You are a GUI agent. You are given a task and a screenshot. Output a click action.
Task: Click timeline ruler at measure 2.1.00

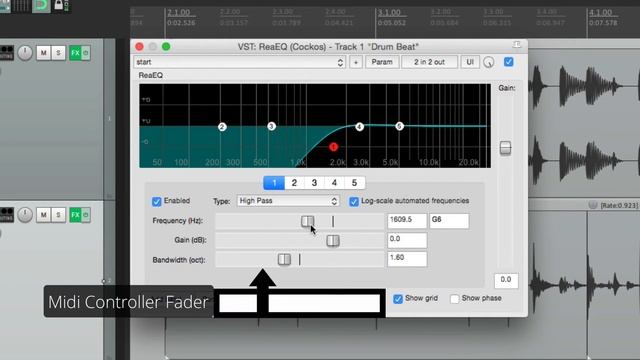(x=180, y=13)
